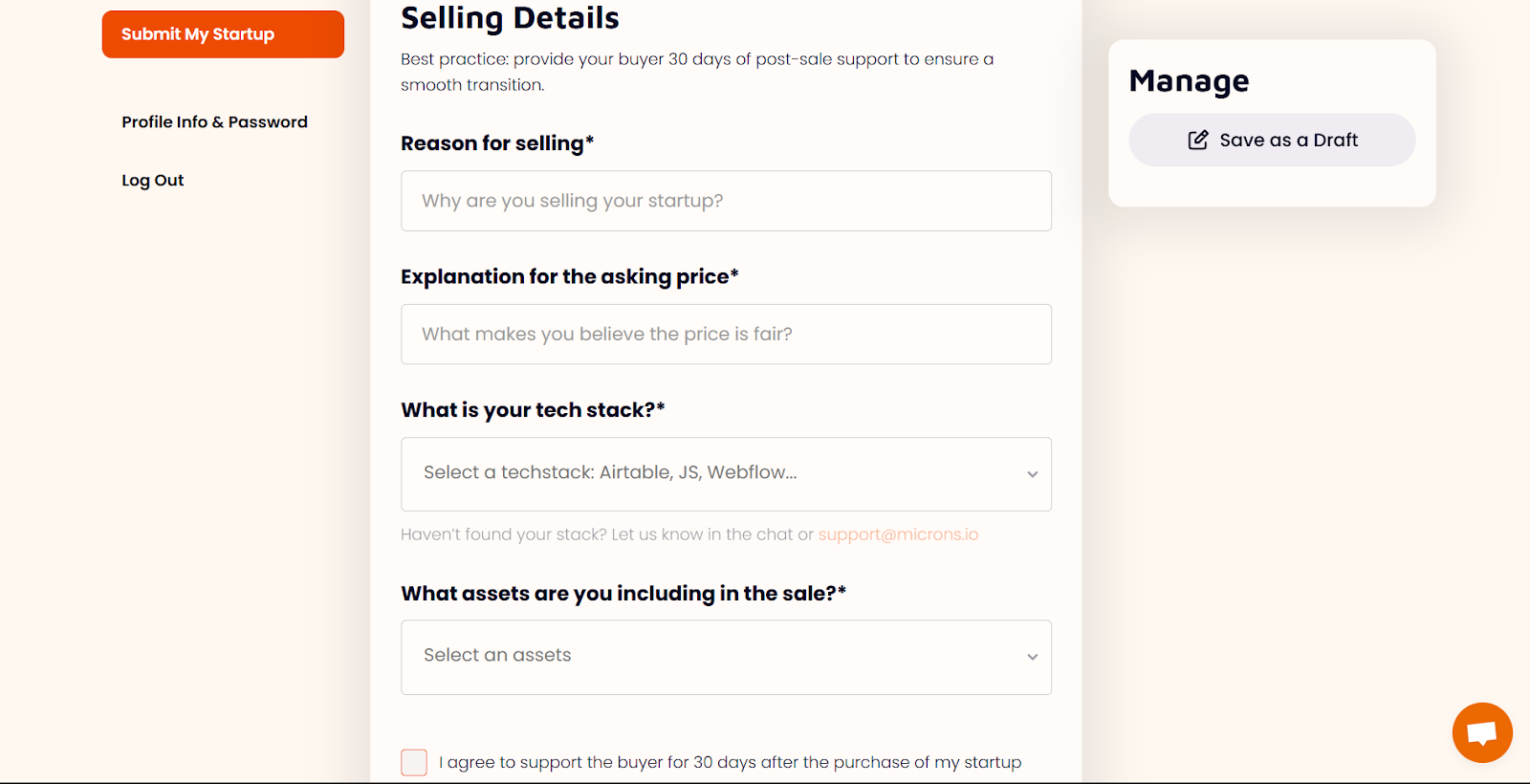Click the 'Explanation for the asking price' label
The width and height of the screenshot is (1530, 784).
click(569, 277)
